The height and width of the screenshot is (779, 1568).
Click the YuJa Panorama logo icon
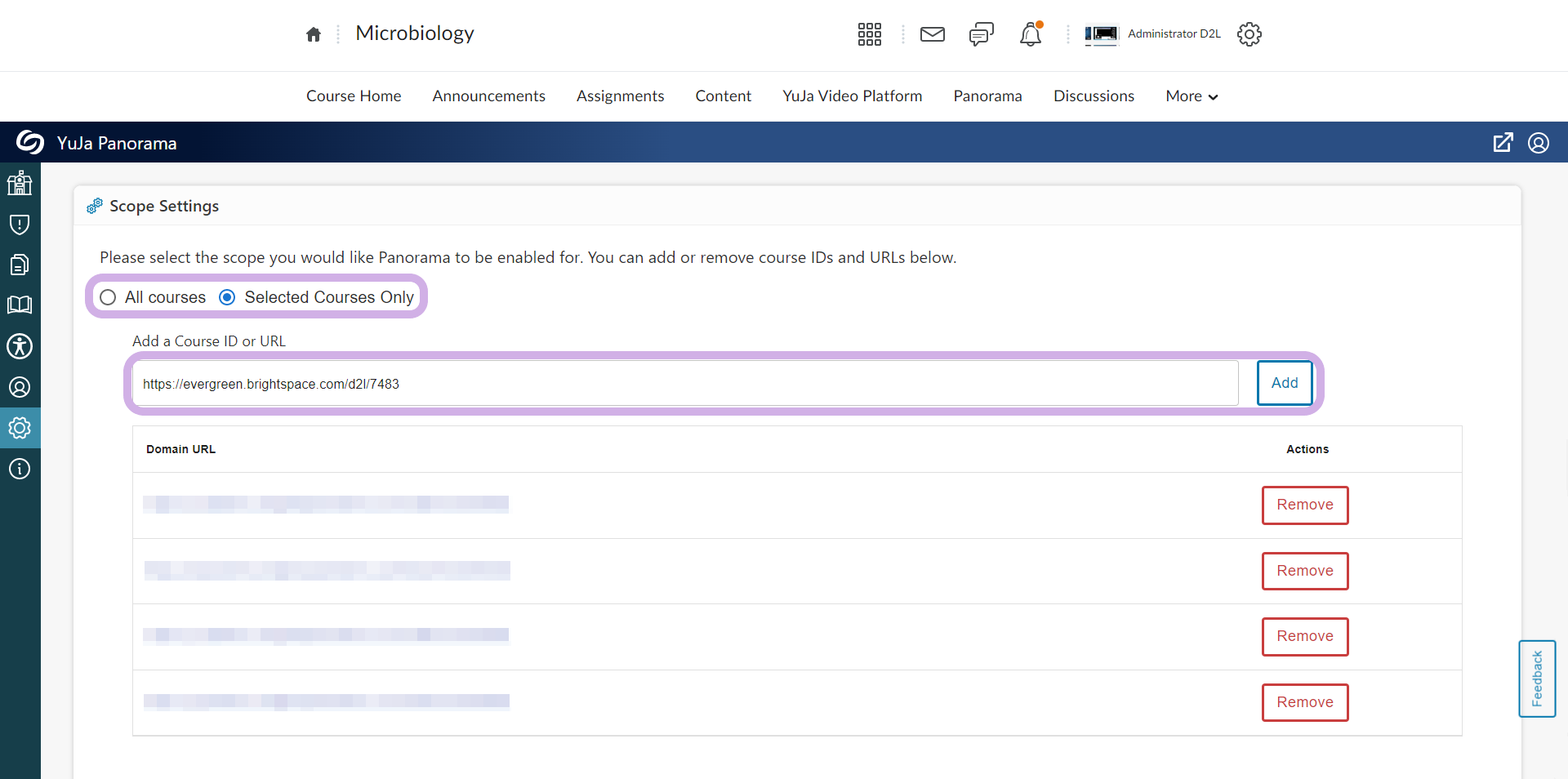click(x=29, y=142)
